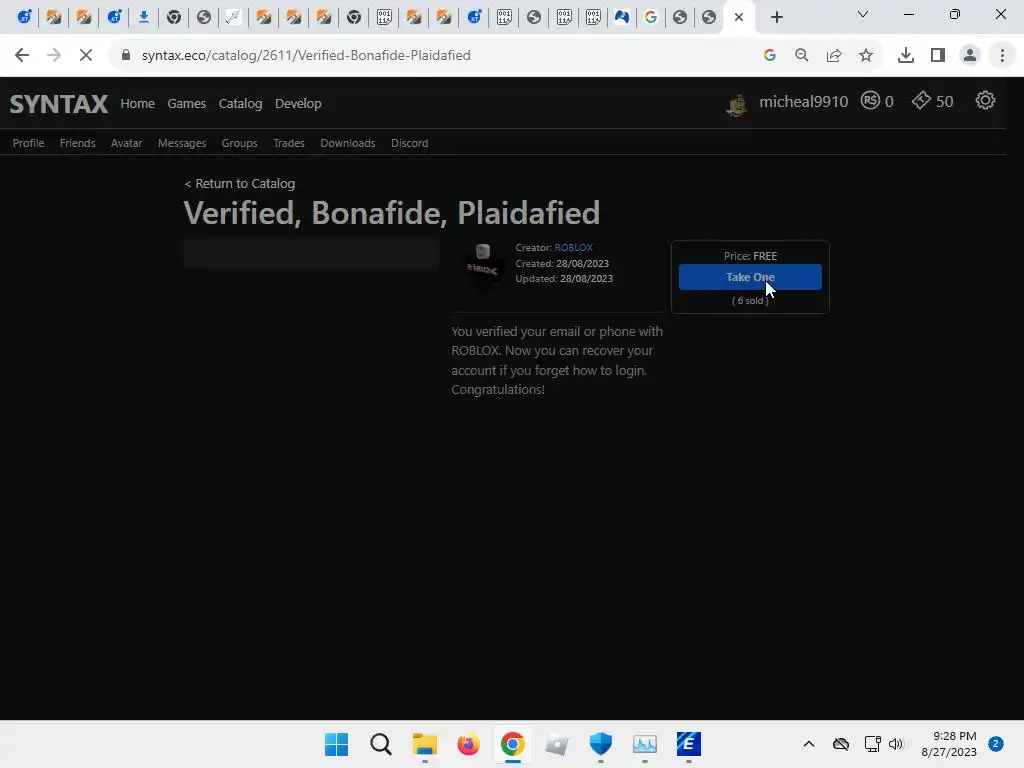Click the user avatar headshot thumbnail
1024x768 pixels.
pos(737,104)
